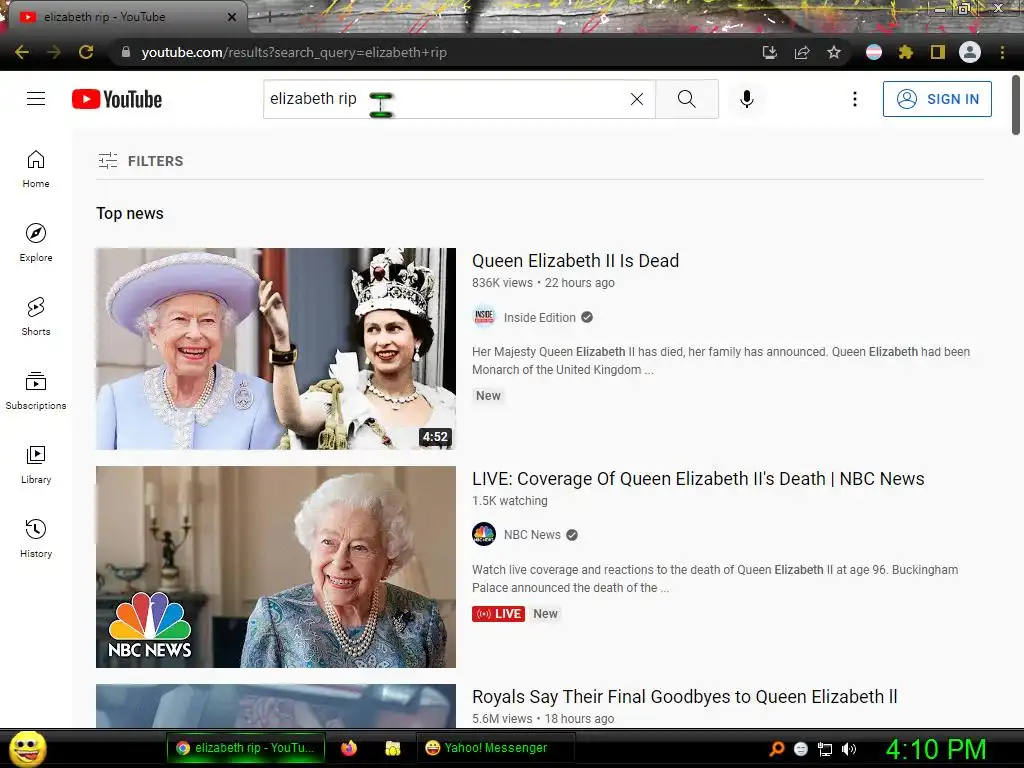Open the Inside Edition channel name
Image resolution: width=1024 pixels, height=768 pixels.
coord(539,317)
